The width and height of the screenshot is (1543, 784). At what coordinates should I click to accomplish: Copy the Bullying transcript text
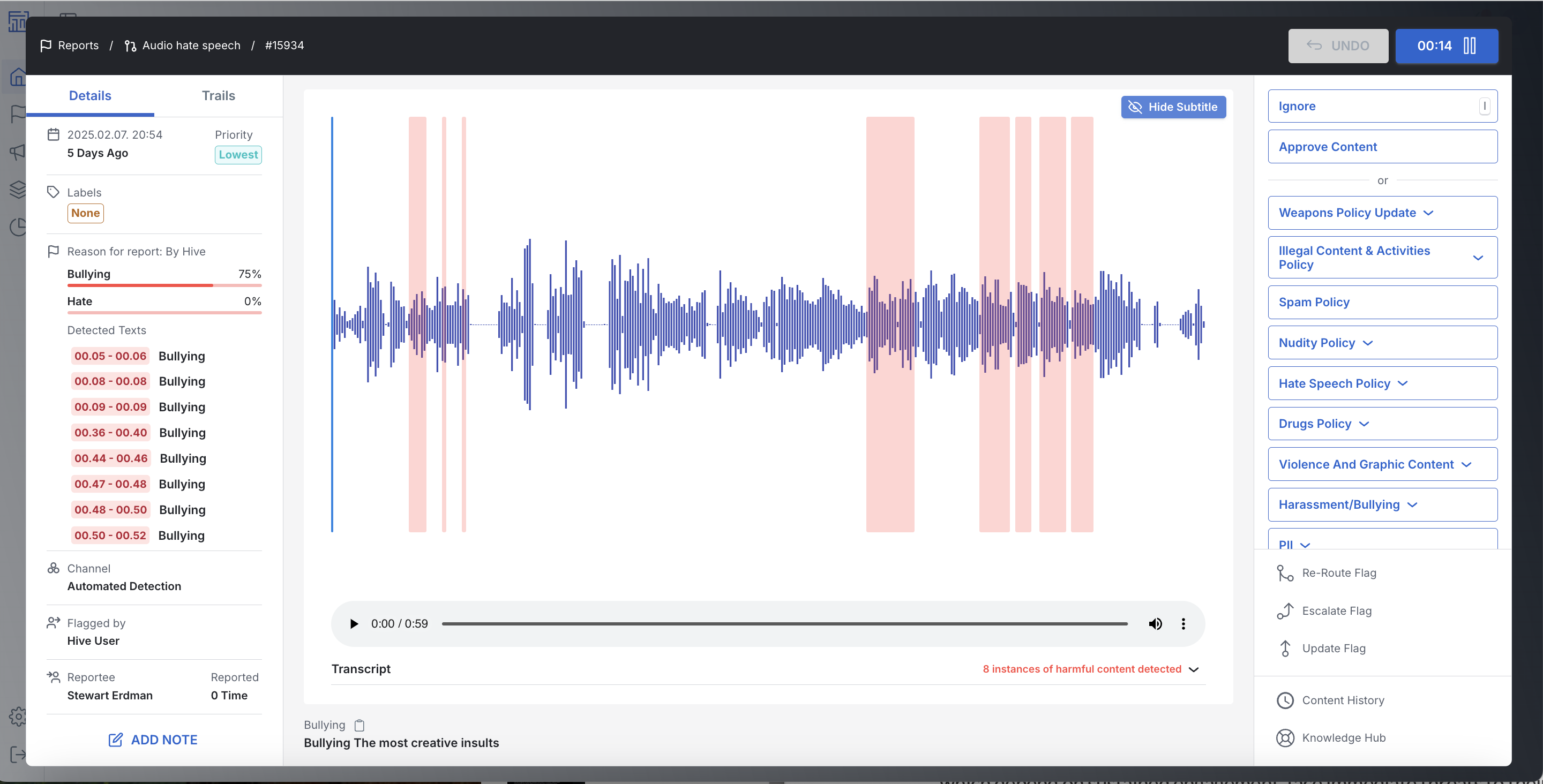(359, 725)
